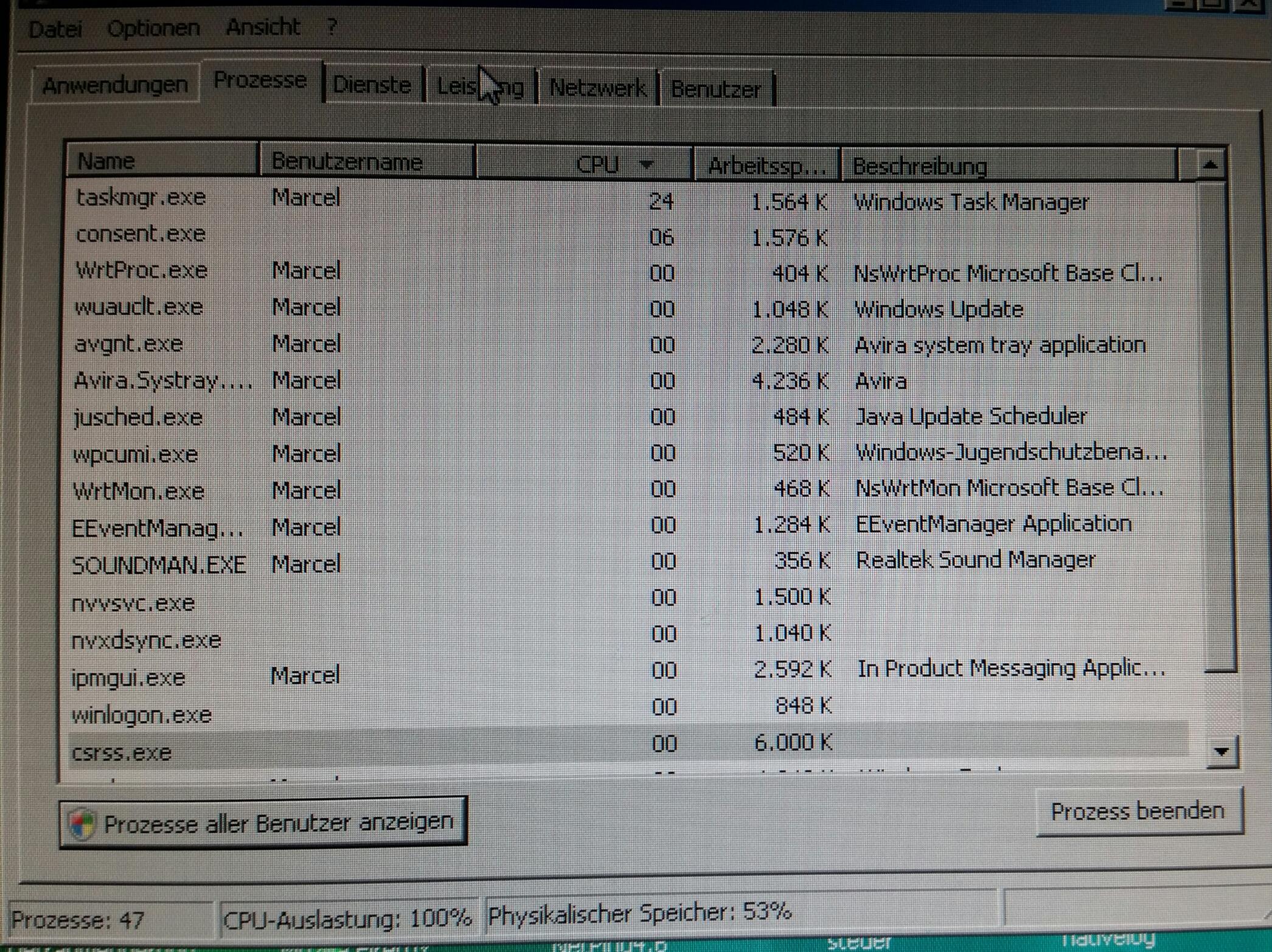
Task: Switch to the Anwendungen tab
Action: [115, 85]
